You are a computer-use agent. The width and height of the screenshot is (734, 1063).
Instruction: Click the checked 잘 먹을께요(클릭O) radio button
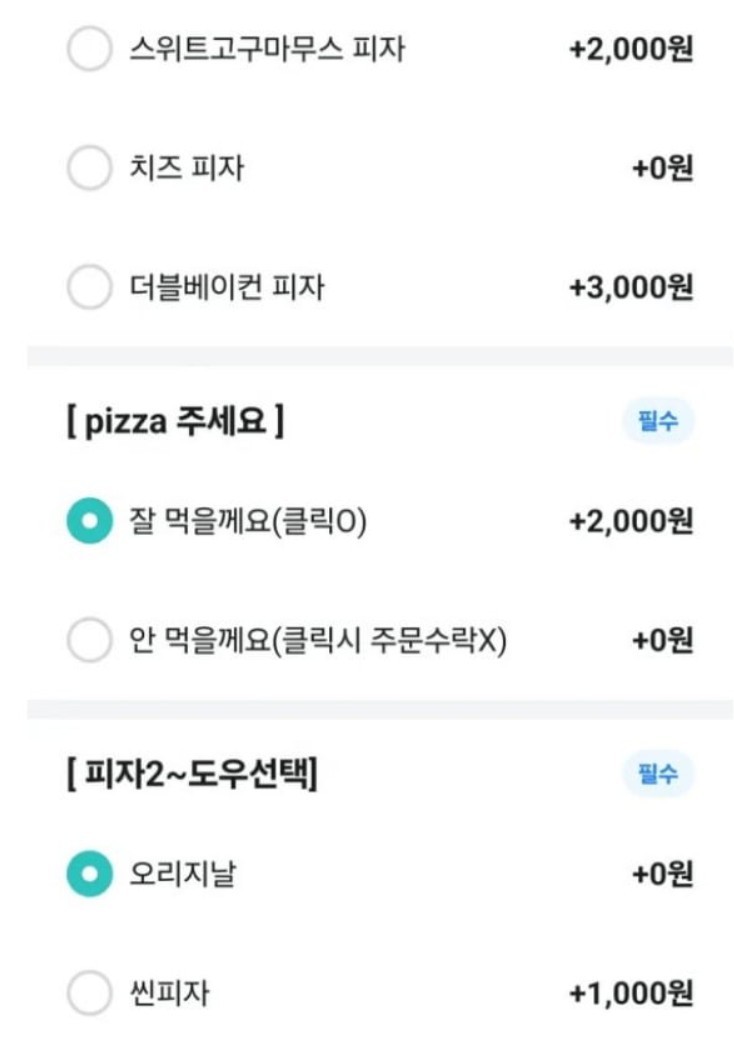(x=89, y=521)
